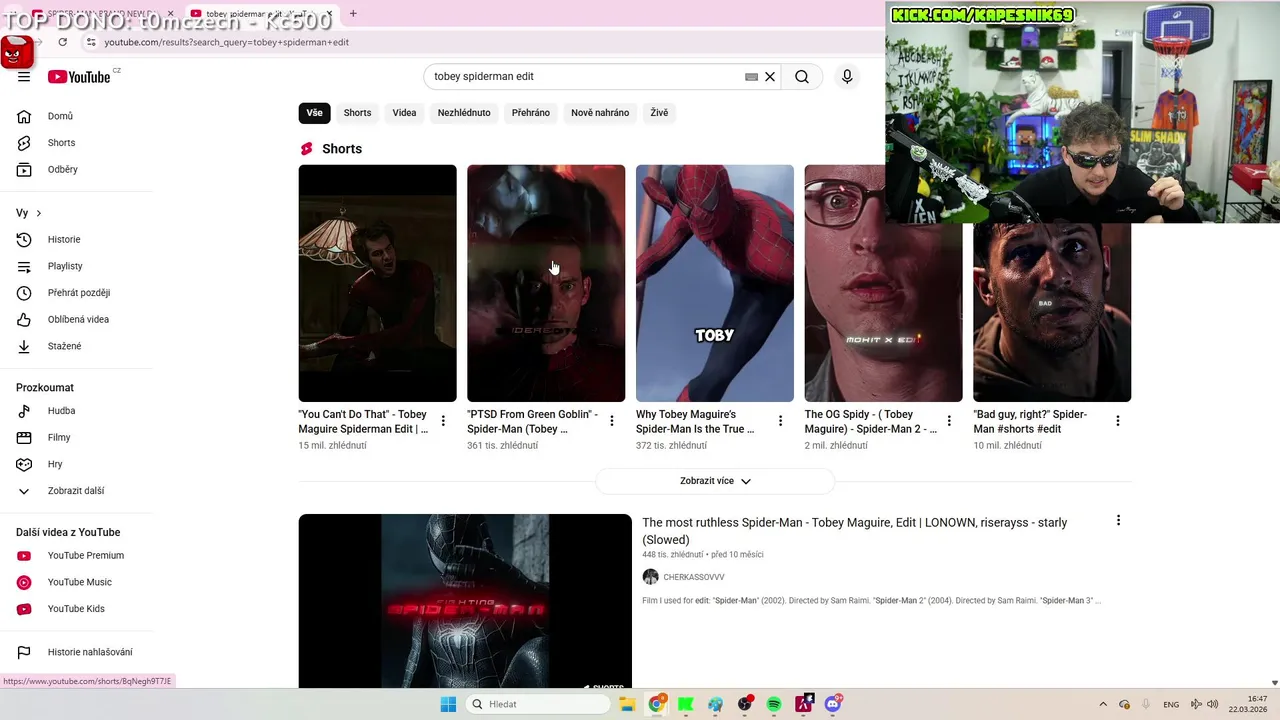
Task: Open the on-screen keyboard icon in search box
Action: pos(751,77)
